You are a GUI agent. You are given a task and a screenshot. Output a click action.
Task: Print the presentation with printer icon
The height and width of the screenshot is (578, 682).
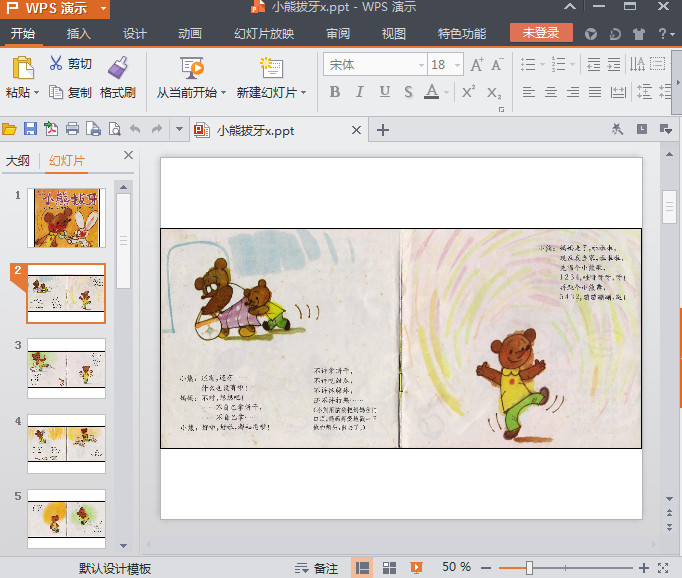pyautogui.click(x=72, y=129)
